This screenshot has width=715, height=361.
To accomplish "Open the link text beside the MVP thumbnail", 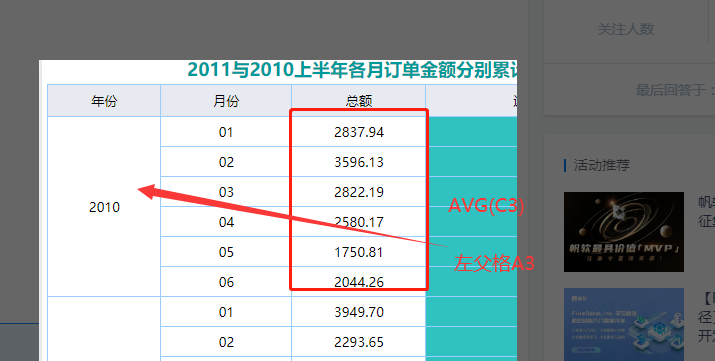I will 706,211.
